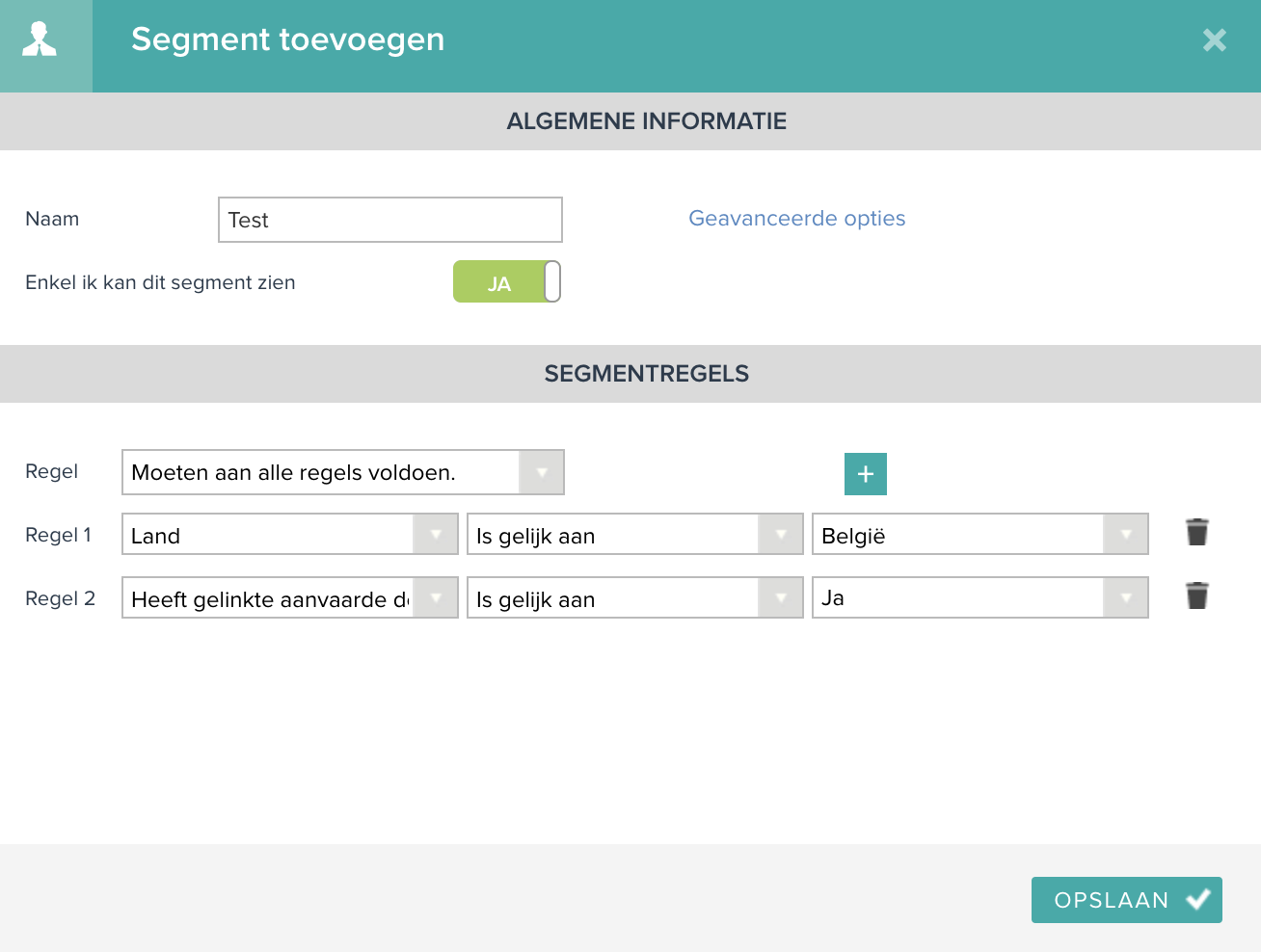1261x952 pixels.
Task: Open the 'Heeft gelinkte aanvaarde' field dropdown
Action: coord(290,598)
